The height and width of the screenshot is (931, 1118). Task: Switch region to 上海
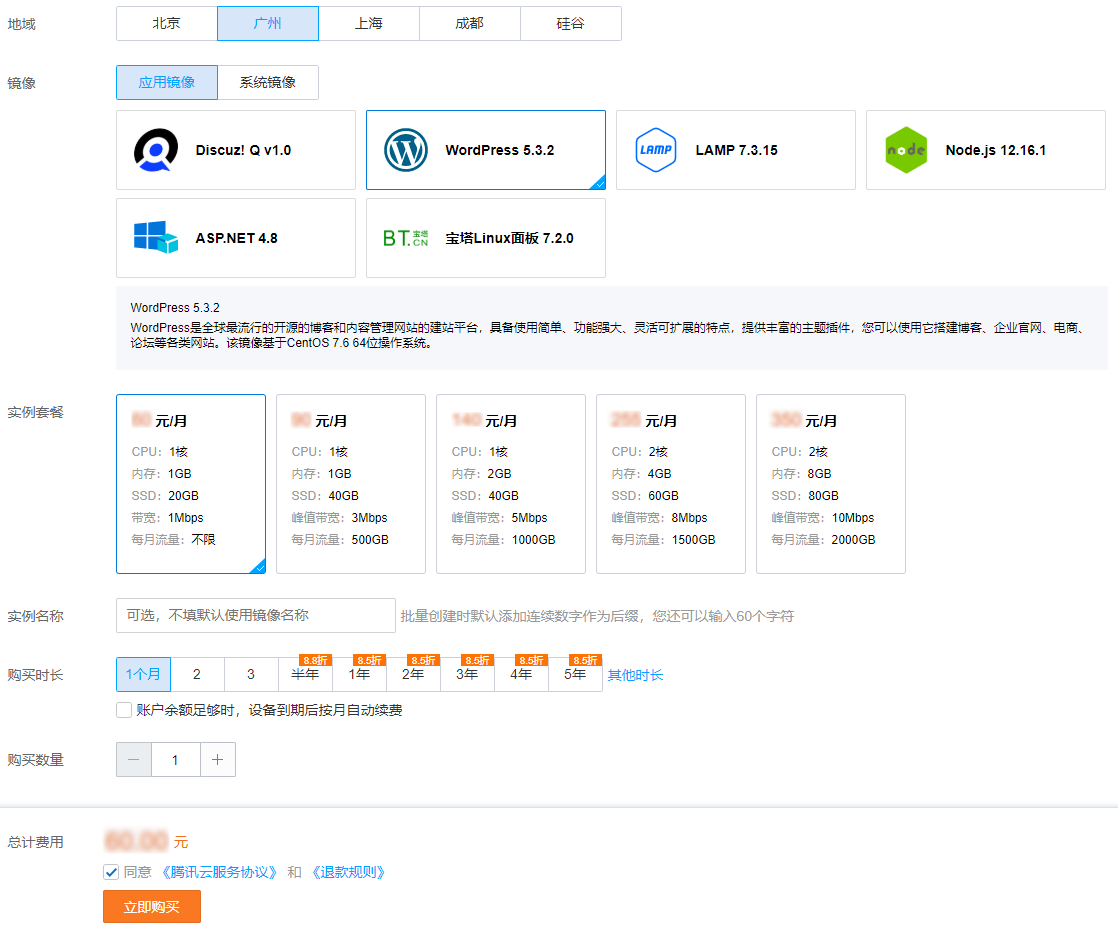coord(369,23)
